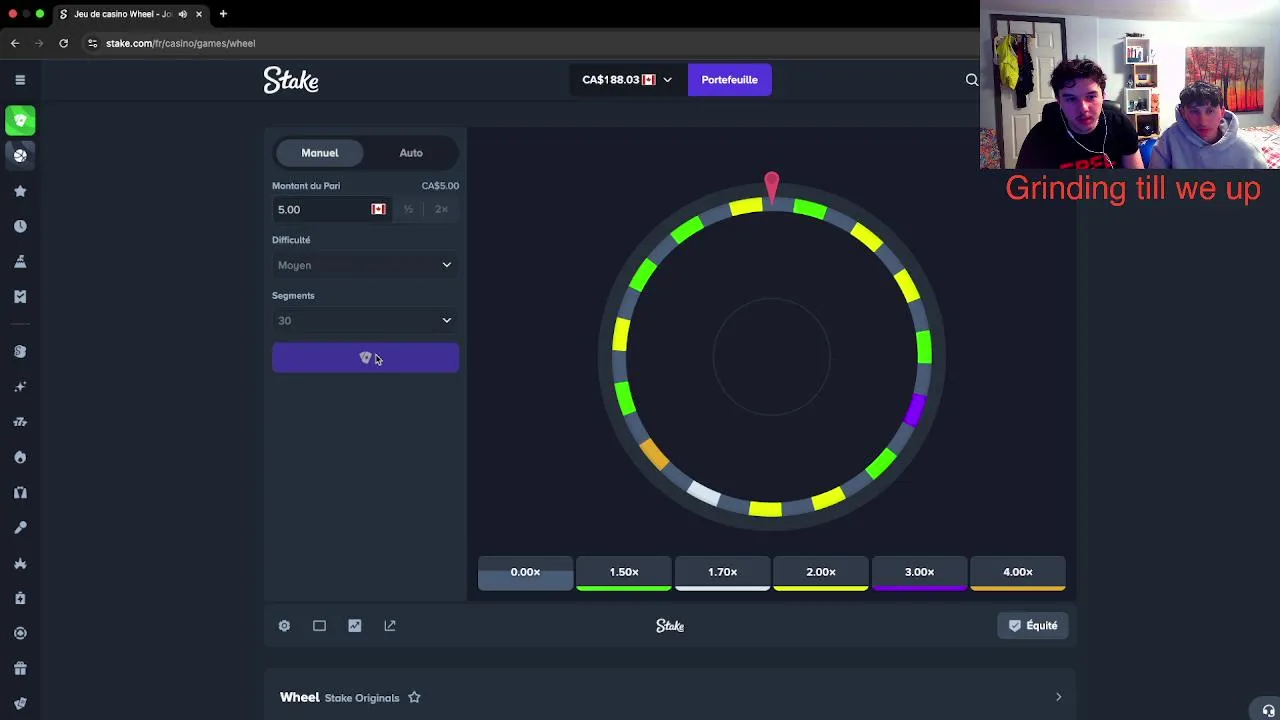Open the burst star icon in sidebar
Screen dimensions: 1280x720
tap(20, 563)
